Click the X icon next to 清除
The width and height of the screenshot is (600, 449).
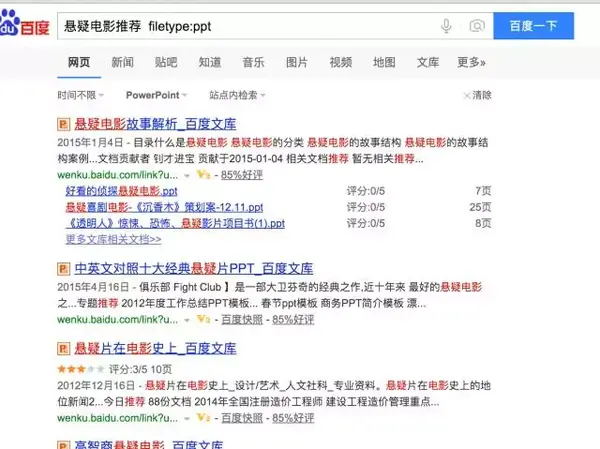pyautogui.click(x=467, y=95)
